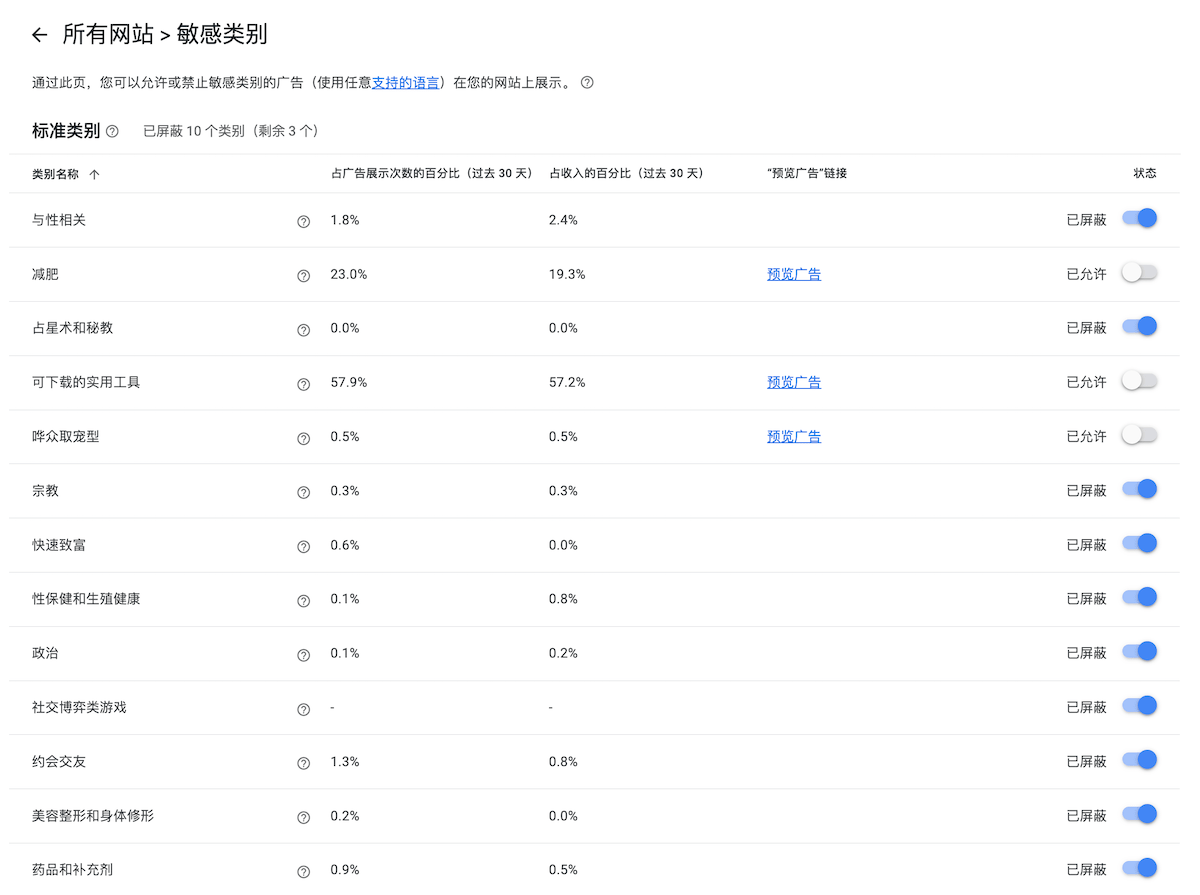Click the back arrow to return to all sites
This screenshot has height=895, width=1200.
39,34
